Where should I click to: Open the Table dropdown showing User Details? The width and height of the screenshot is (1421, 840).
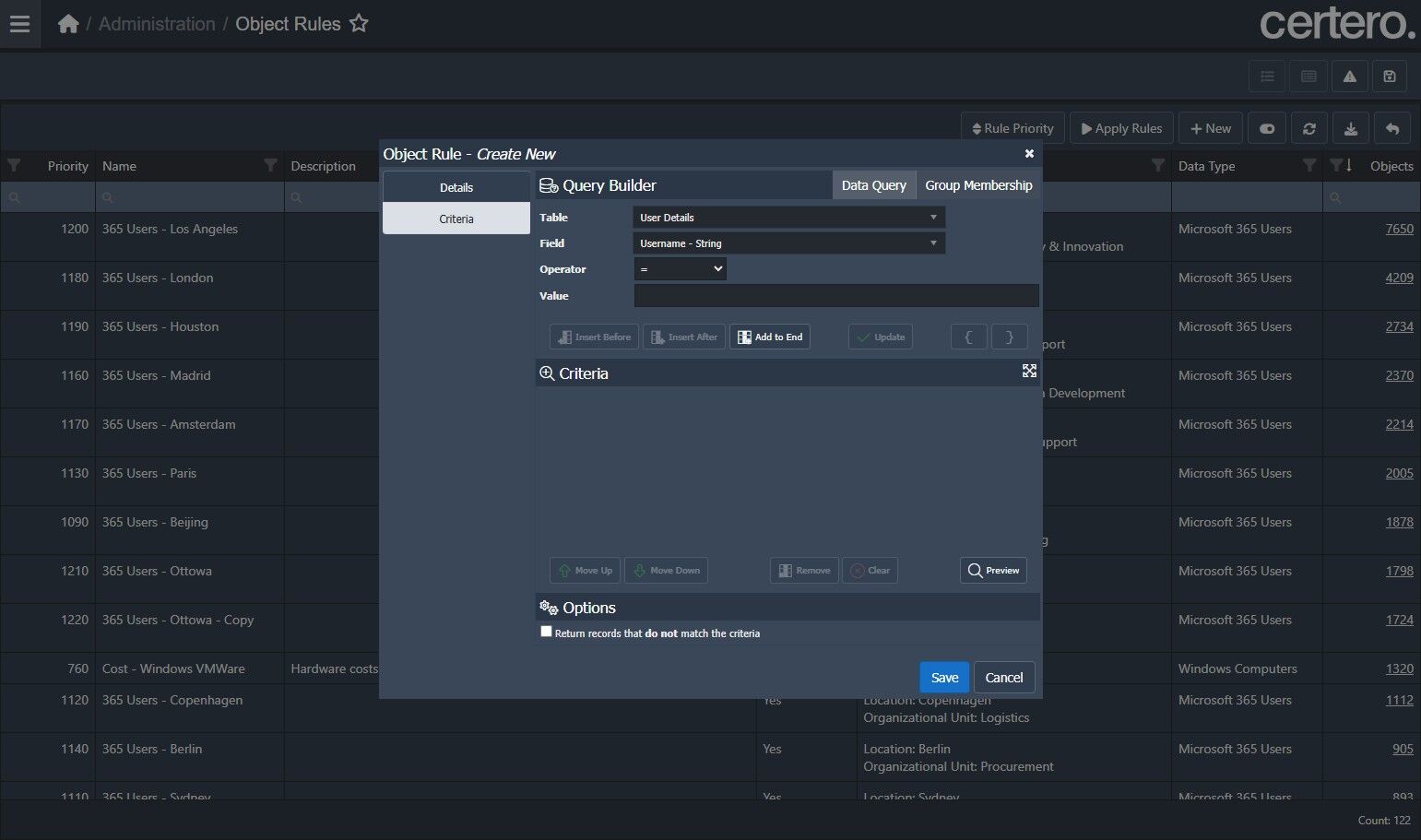point(788,218)
